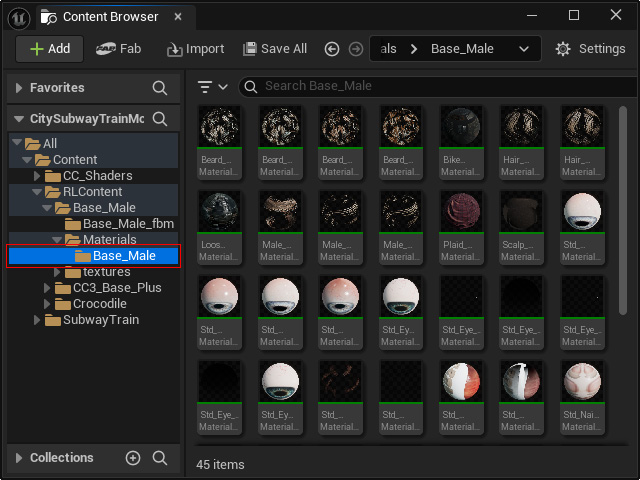
Task: Collapse the Materials folder arrow
Action: coord(57,240)
